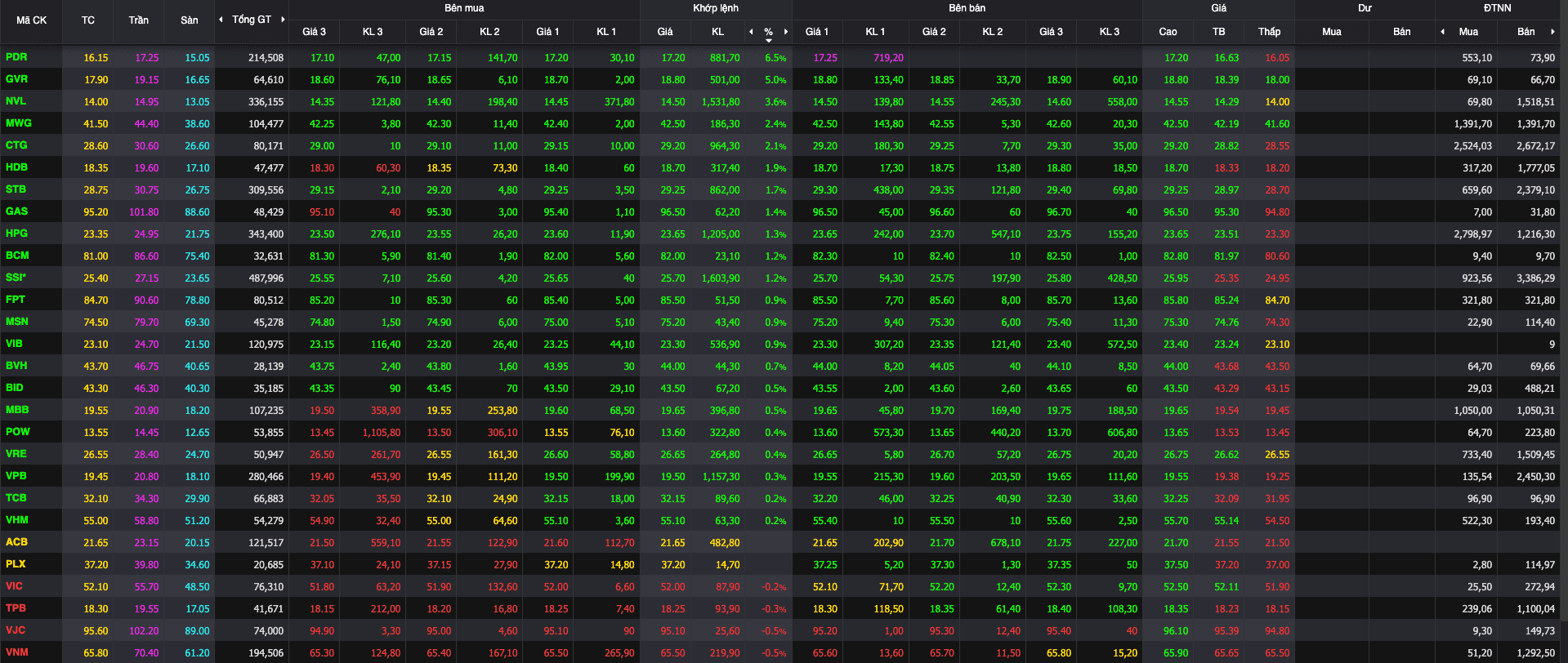Screen dimensions: 1568x663
Task: Open the VHM stock symbol
Action: 17,520
